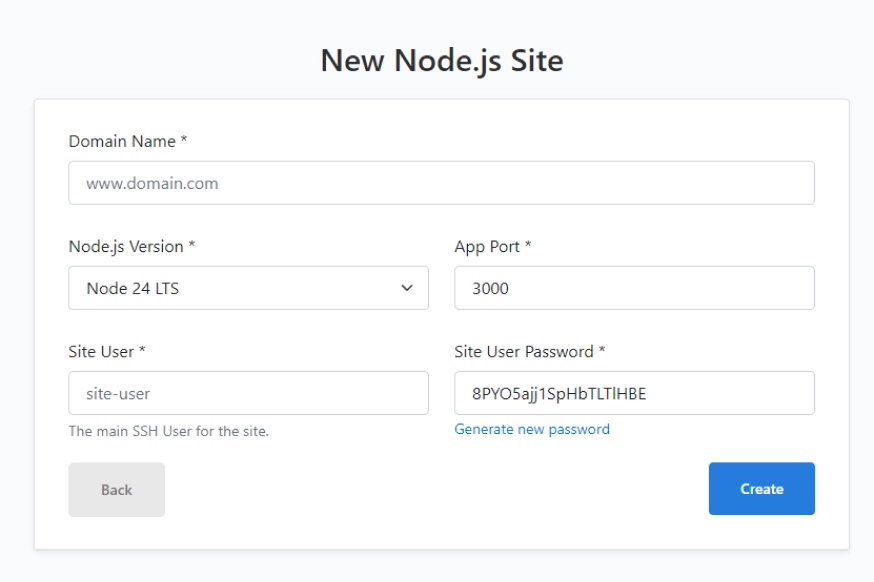Go back with the Back button
The width and height of the screenshot is (874, 582).
[116, 489]
